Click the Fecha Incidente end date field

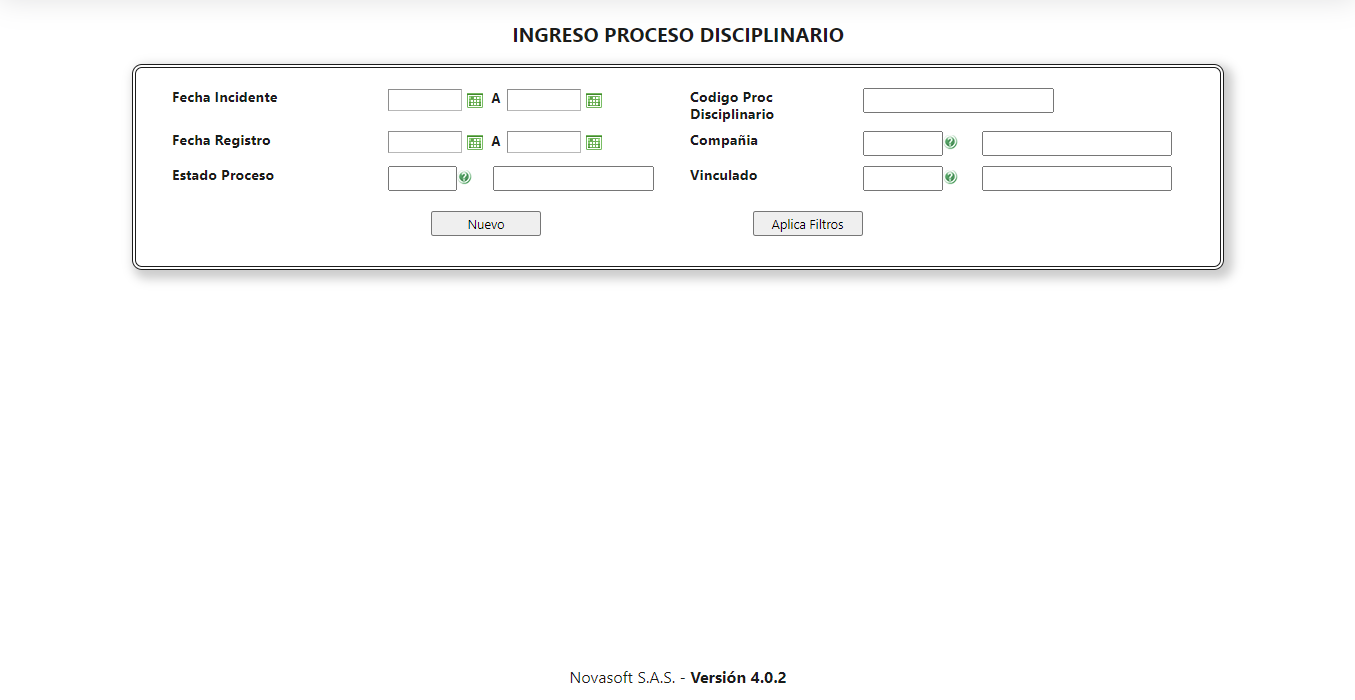544,99
